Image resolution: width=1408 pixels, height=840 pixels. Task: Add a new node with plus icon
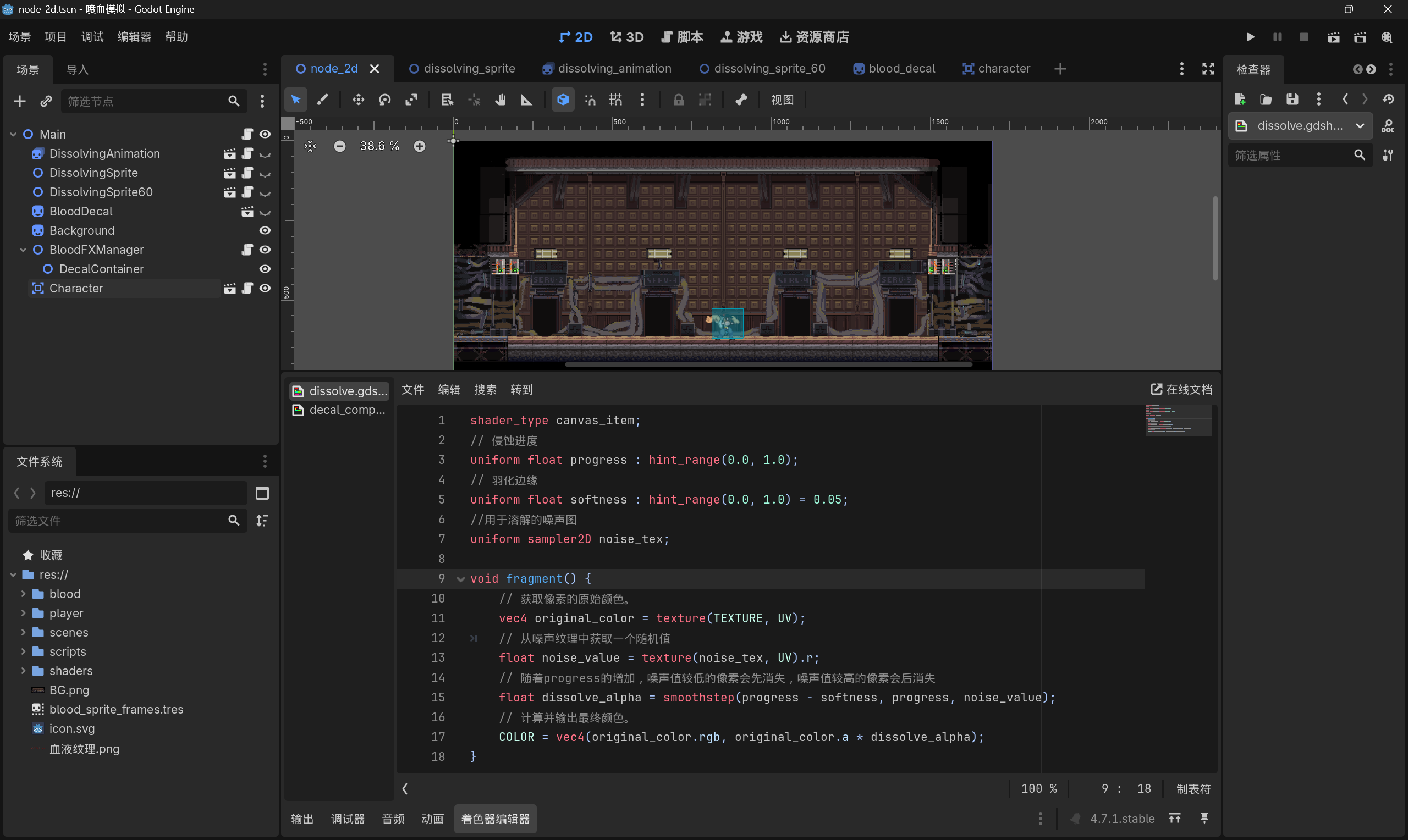tap(20, 101)
